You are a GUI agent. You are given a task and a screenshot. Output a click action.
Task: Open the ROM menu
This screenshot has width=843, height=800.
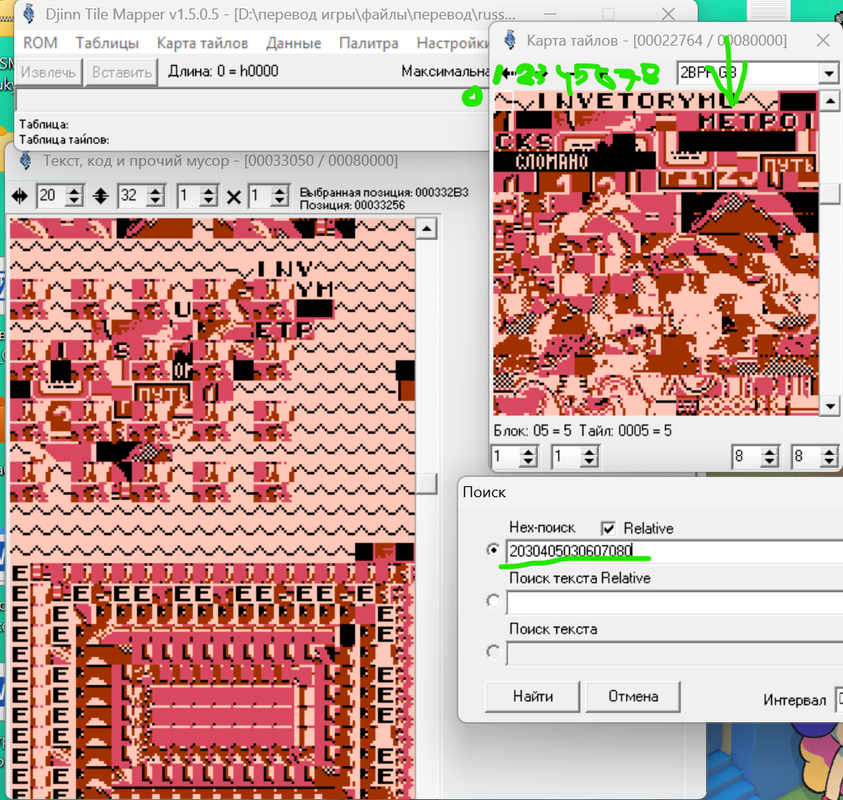pyautogui.click(x=40, y=43)
